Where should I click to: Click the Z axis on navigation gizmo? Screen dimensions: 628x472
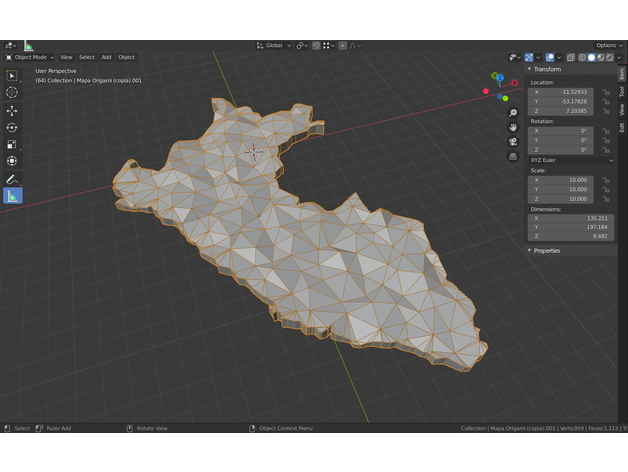(500, 78)
